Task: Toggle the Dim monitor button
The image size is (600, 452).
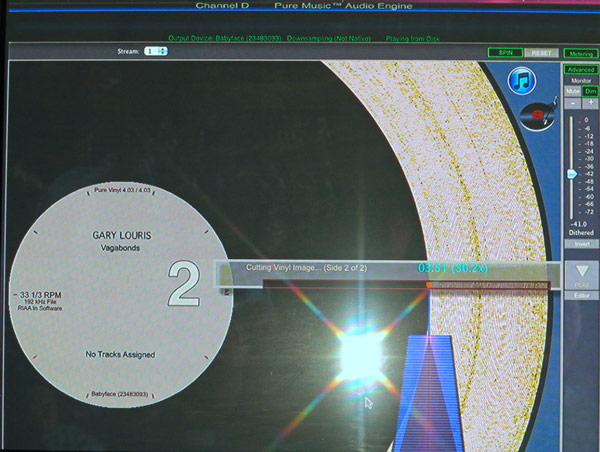Action: pyautogui.click(x=590, y=91)
